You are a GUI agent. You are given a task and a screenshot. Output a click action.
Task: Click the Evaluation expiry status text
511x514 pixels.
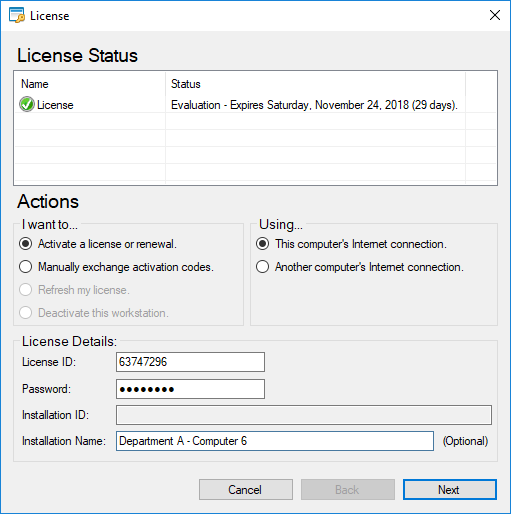click(314, 105)
